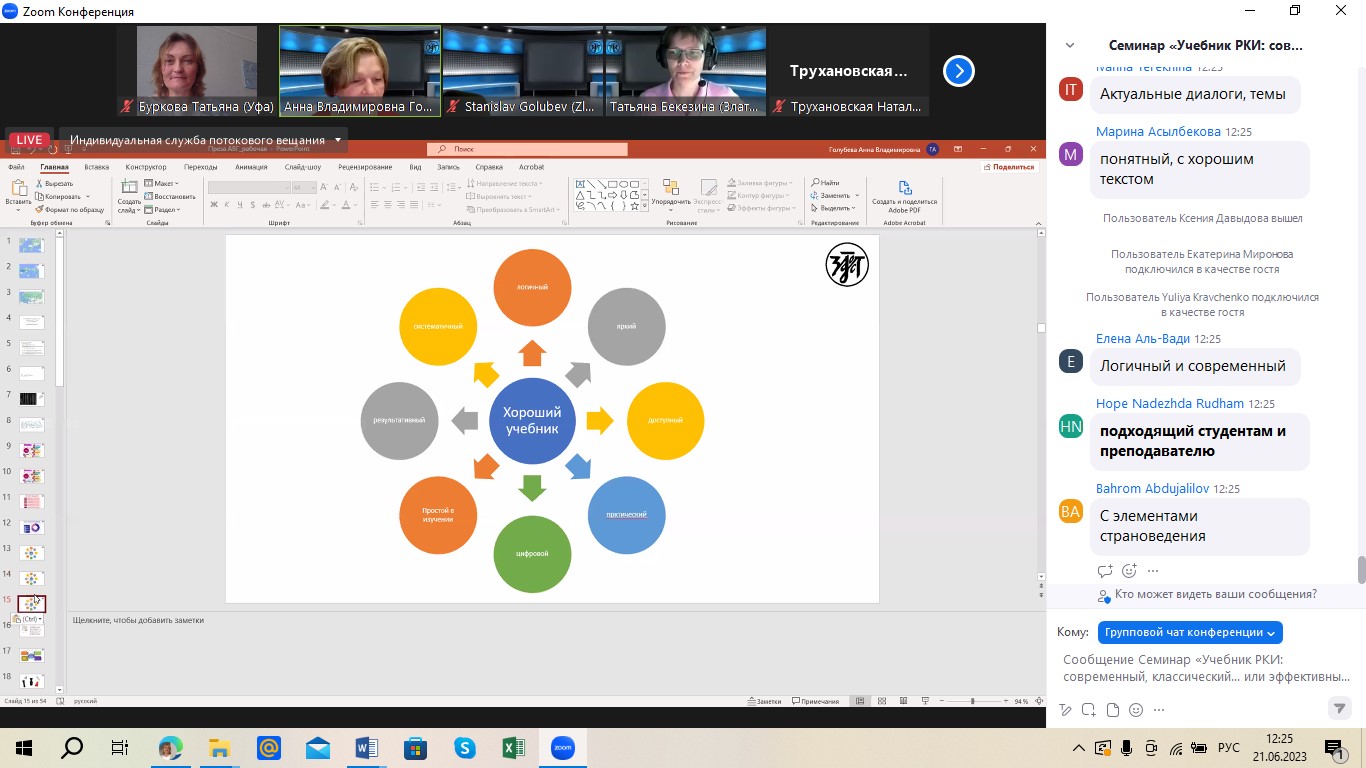The image size is (1366, 768).
Task: Reply in thread to Bahrom Abdujalilov's message
Action: [1105, 571]
